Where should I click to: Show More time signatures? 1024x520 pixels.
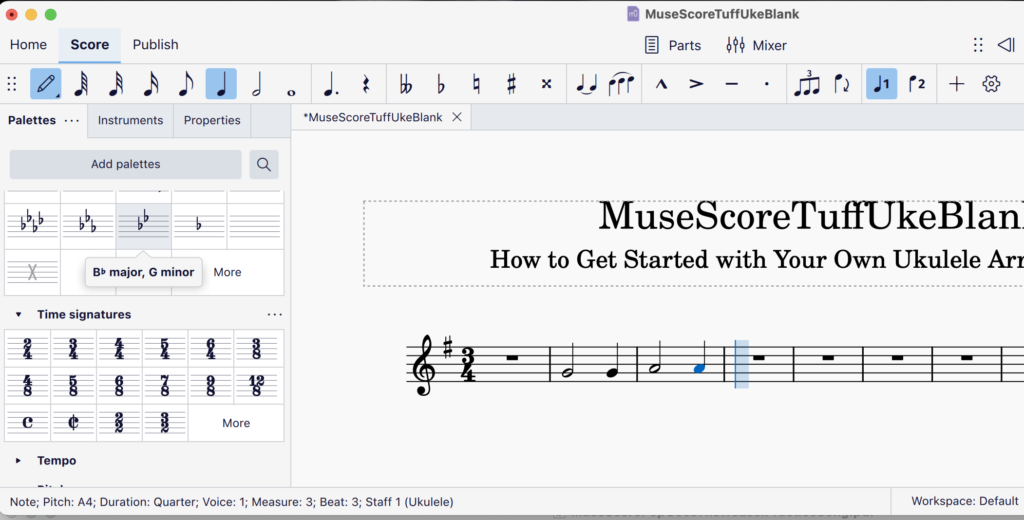coord(236,423)
